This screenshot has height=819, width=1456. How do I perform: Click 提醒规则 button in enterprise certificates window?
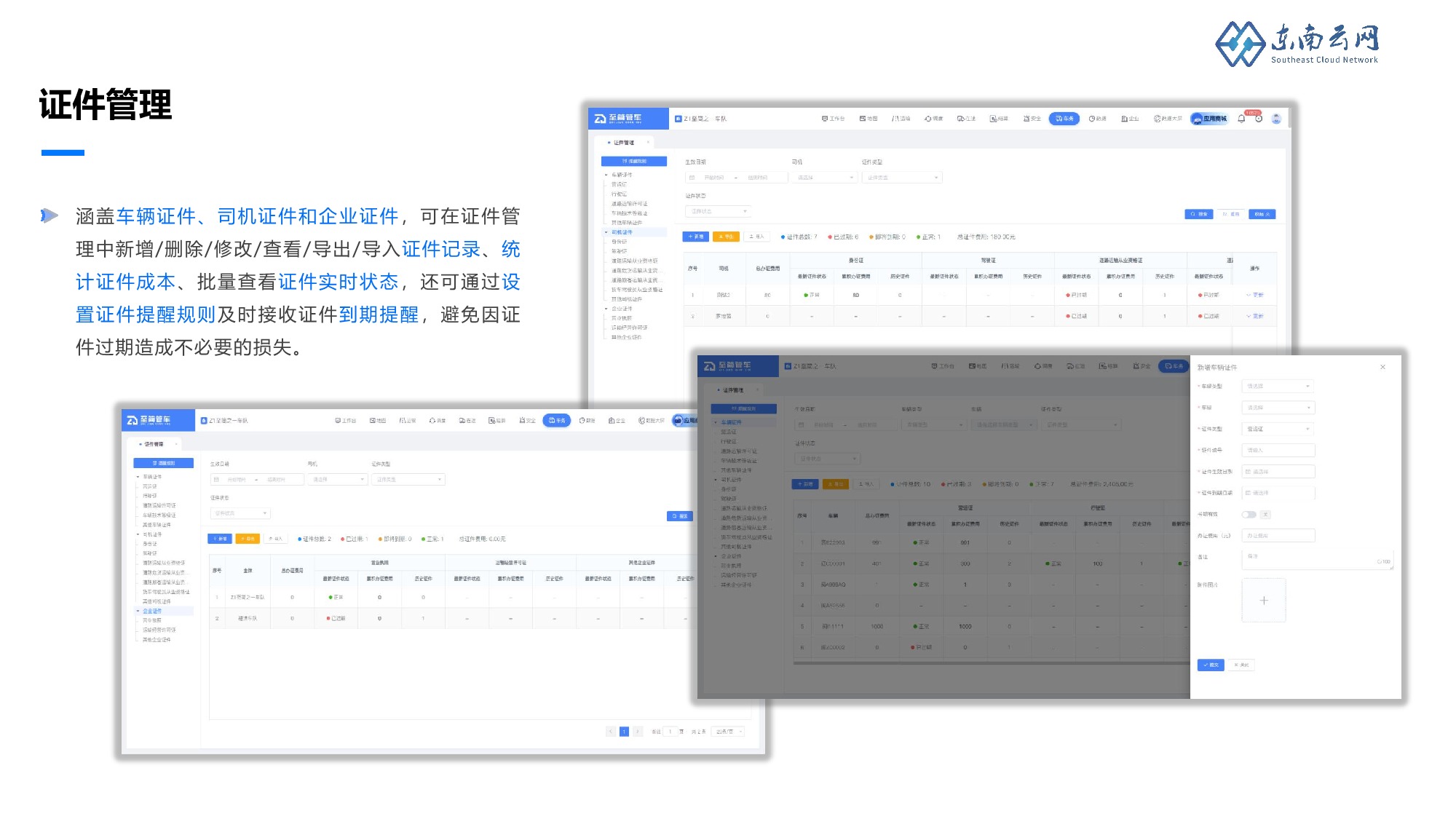click(164, 463)
